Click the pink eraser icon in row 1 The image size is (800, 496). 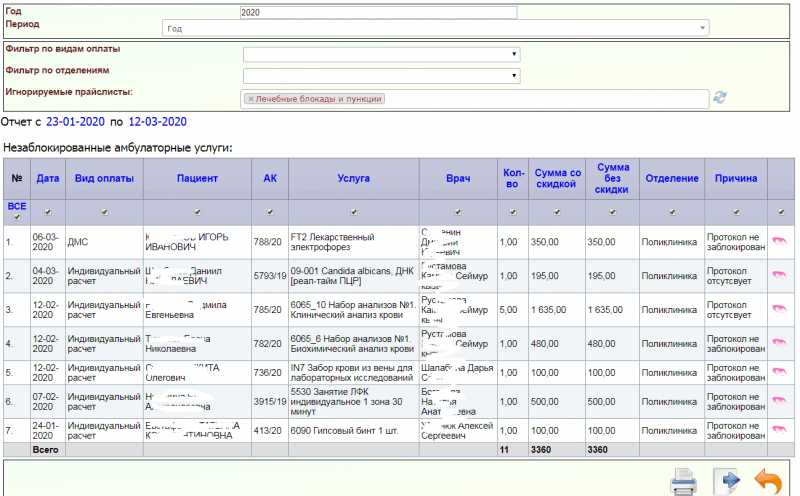[x=778, y=241]
